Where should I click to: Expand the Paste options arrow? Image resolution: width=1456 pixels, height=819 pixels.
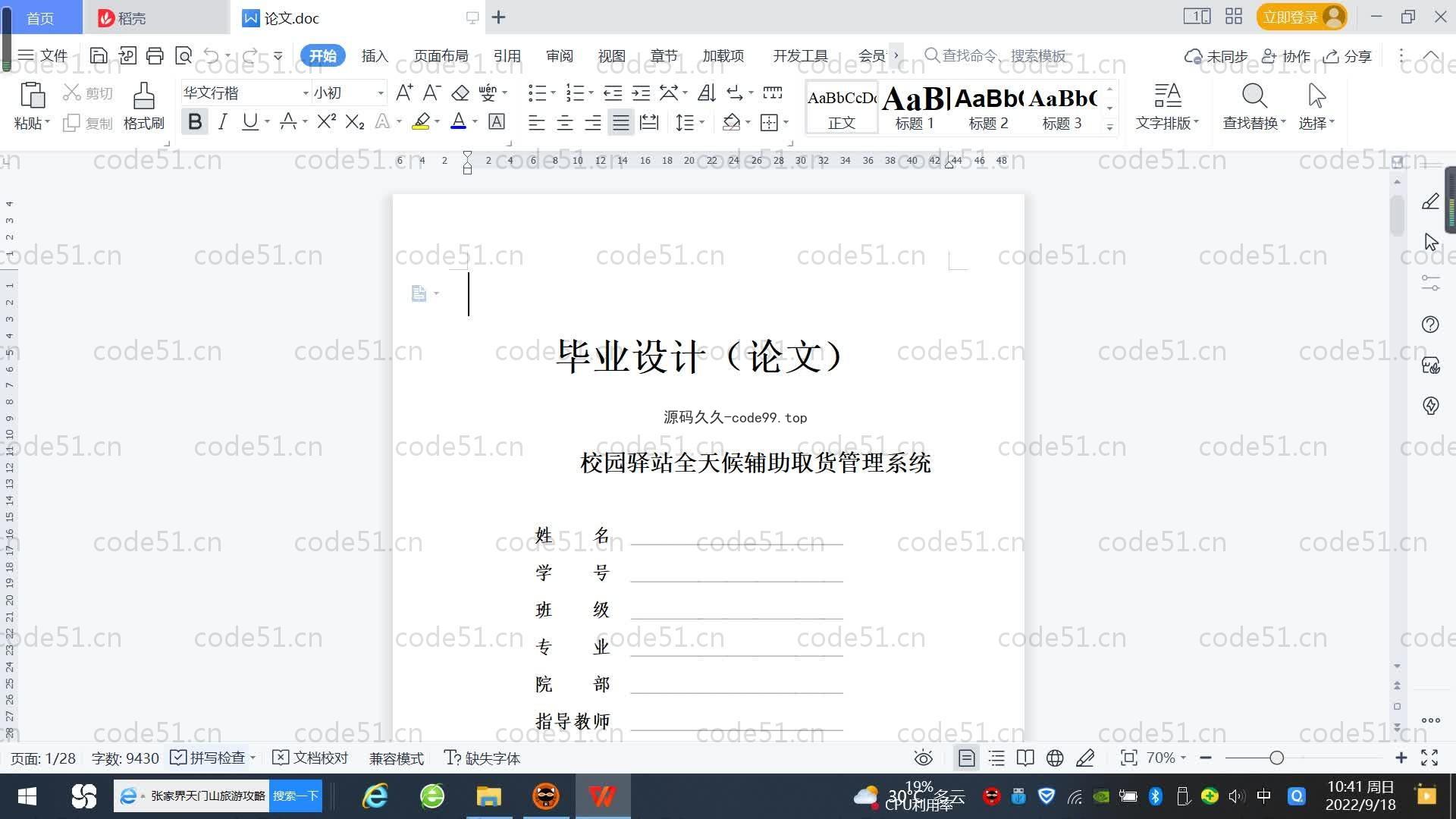click(x=47, y=122)
